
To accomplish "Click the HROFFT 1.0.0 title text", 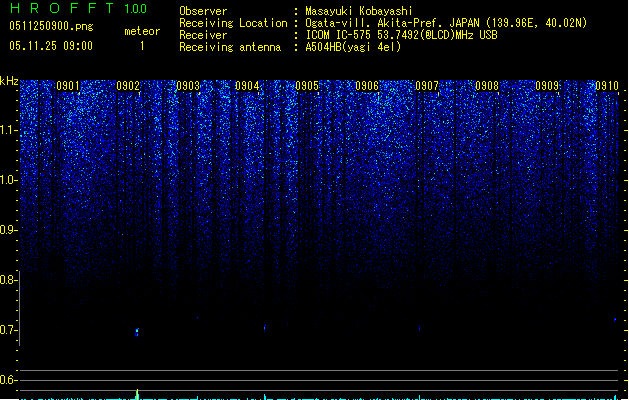I will (79, 8).
